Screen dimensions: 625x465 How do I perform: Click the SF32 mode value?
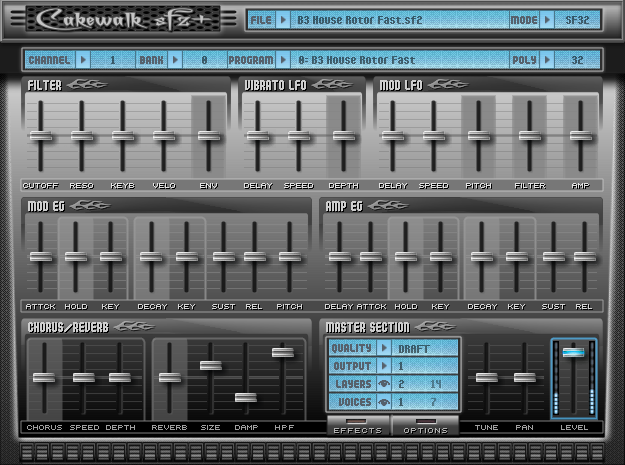[577, 20]
